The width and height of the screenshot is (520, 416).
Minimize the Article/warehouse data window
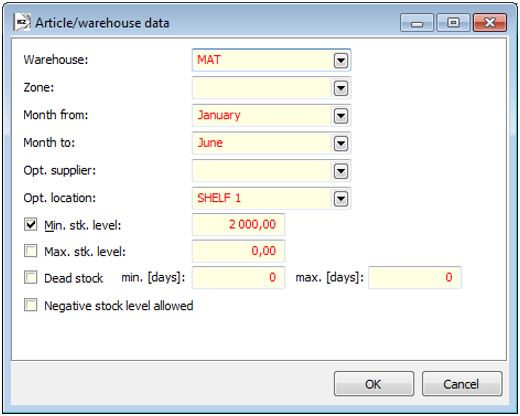click(417, 23)
